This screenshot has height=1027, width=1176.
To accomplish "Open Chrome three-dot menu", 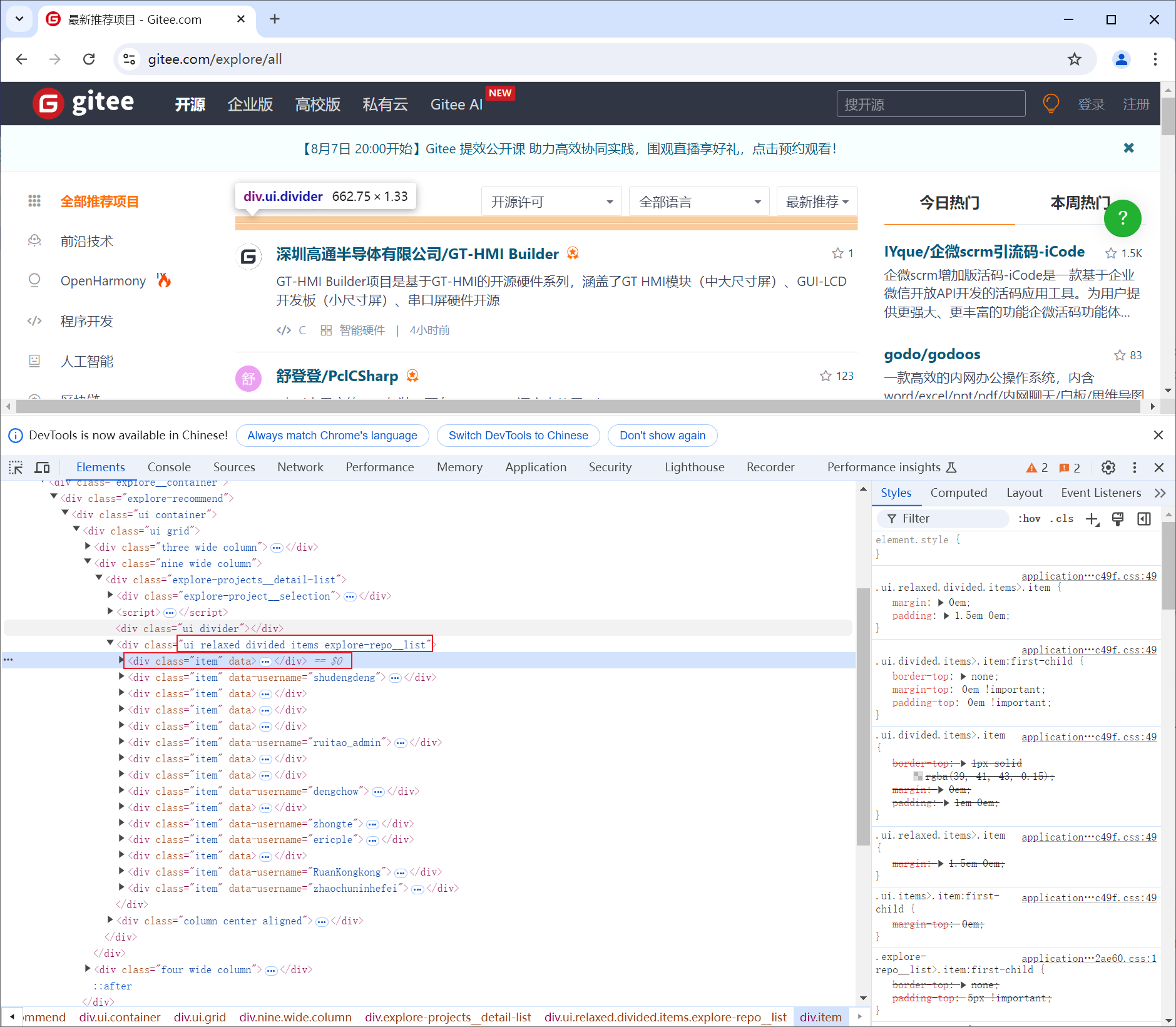I will [x=1155, y=59].
